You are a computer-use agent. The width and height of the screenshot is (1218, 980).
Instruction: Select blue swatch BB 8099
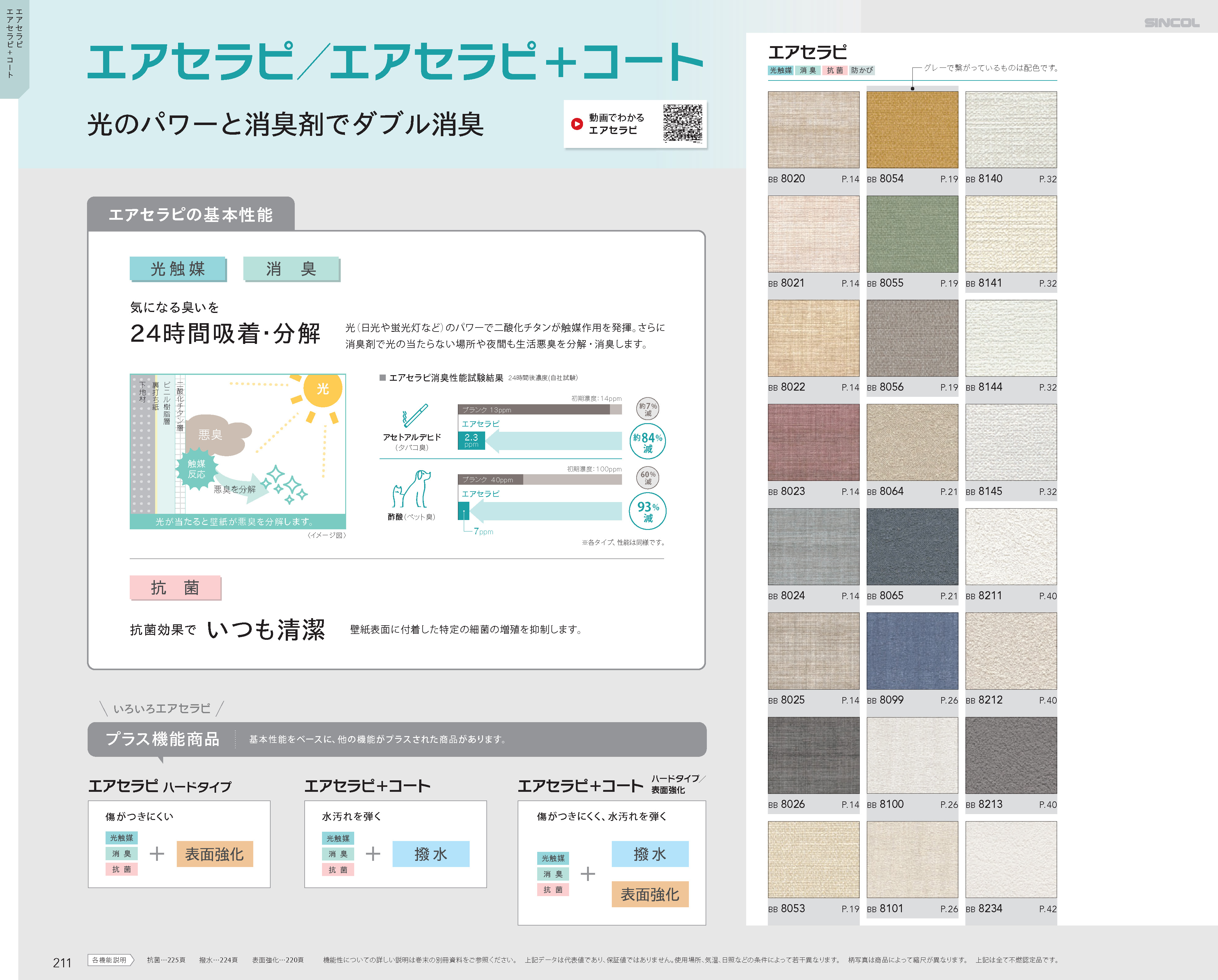click(x=912, y=651)
